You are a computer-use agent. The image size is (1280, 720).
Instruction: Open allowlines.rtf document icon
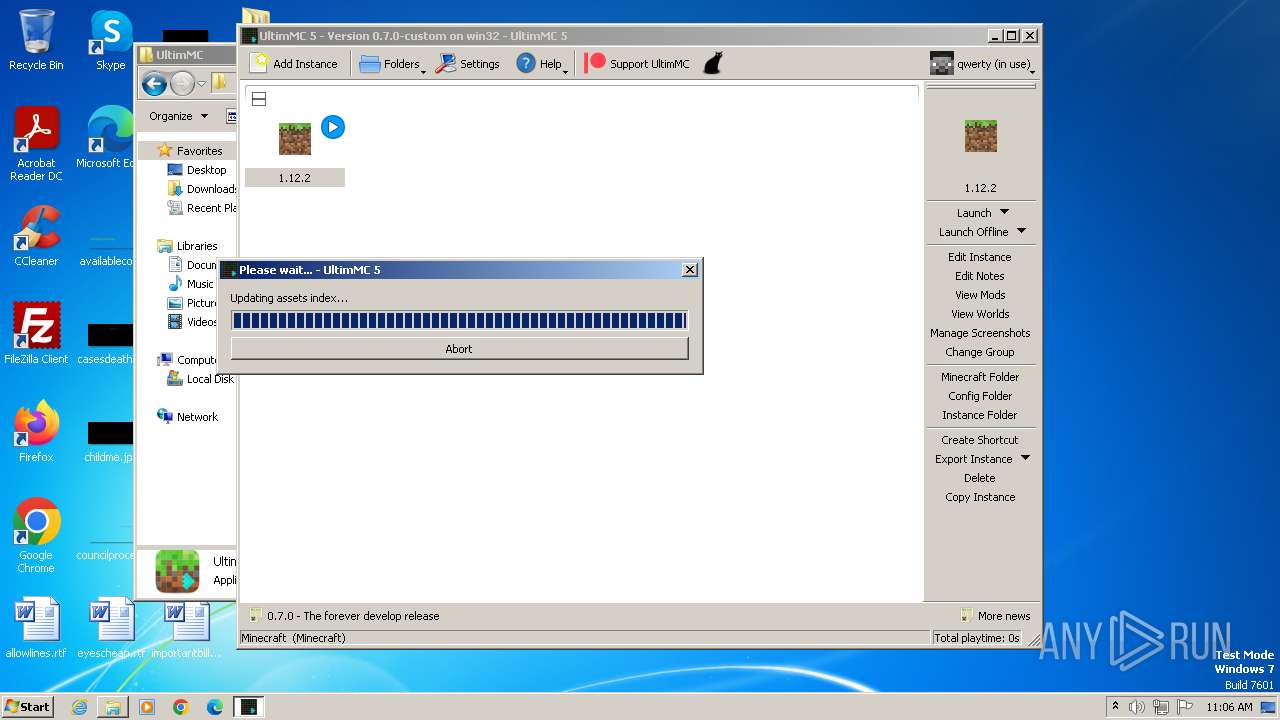pos(36,627)
